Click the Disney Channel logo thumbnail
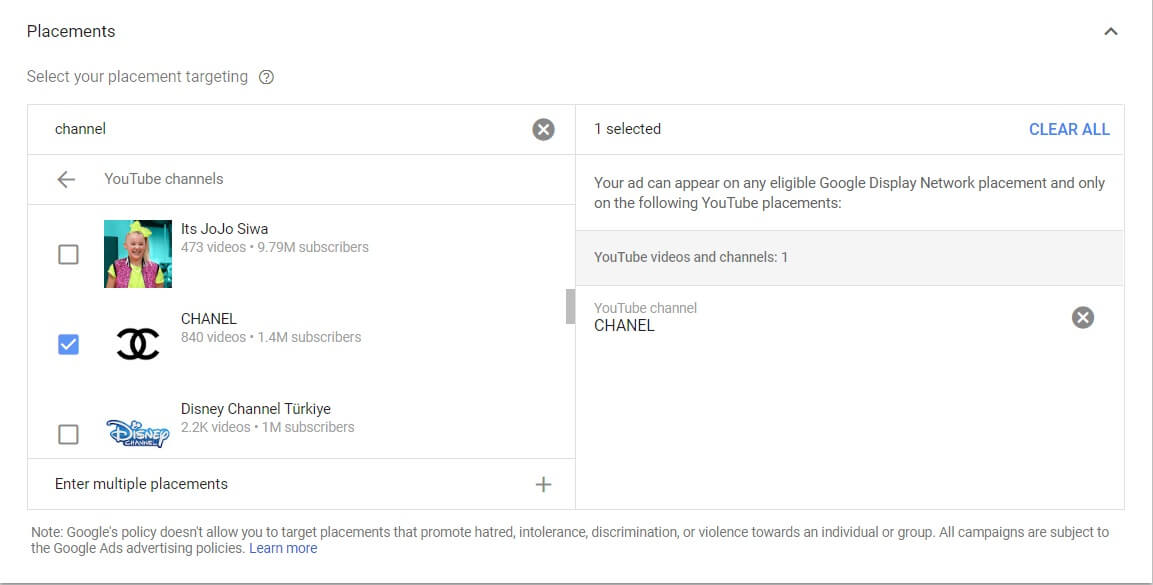 tap(138, 434)
